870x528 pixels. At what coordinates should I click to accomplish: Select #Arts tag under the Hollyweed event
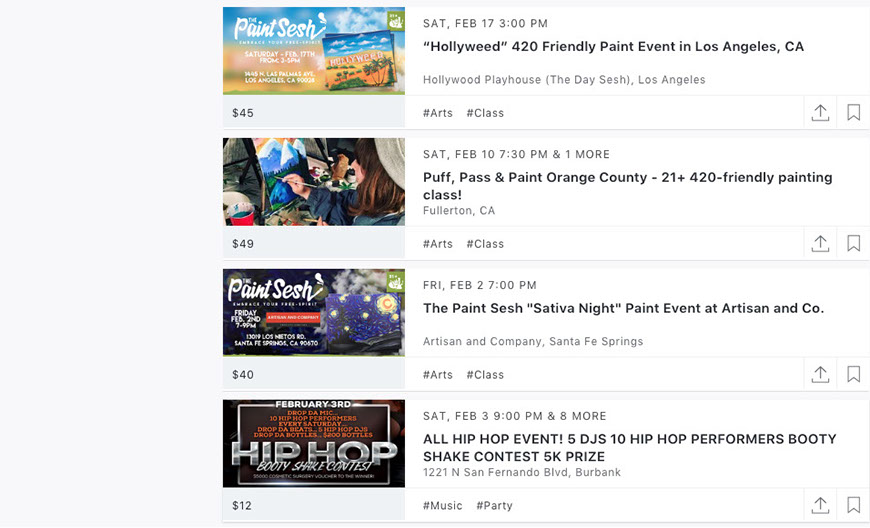point(438,113)
